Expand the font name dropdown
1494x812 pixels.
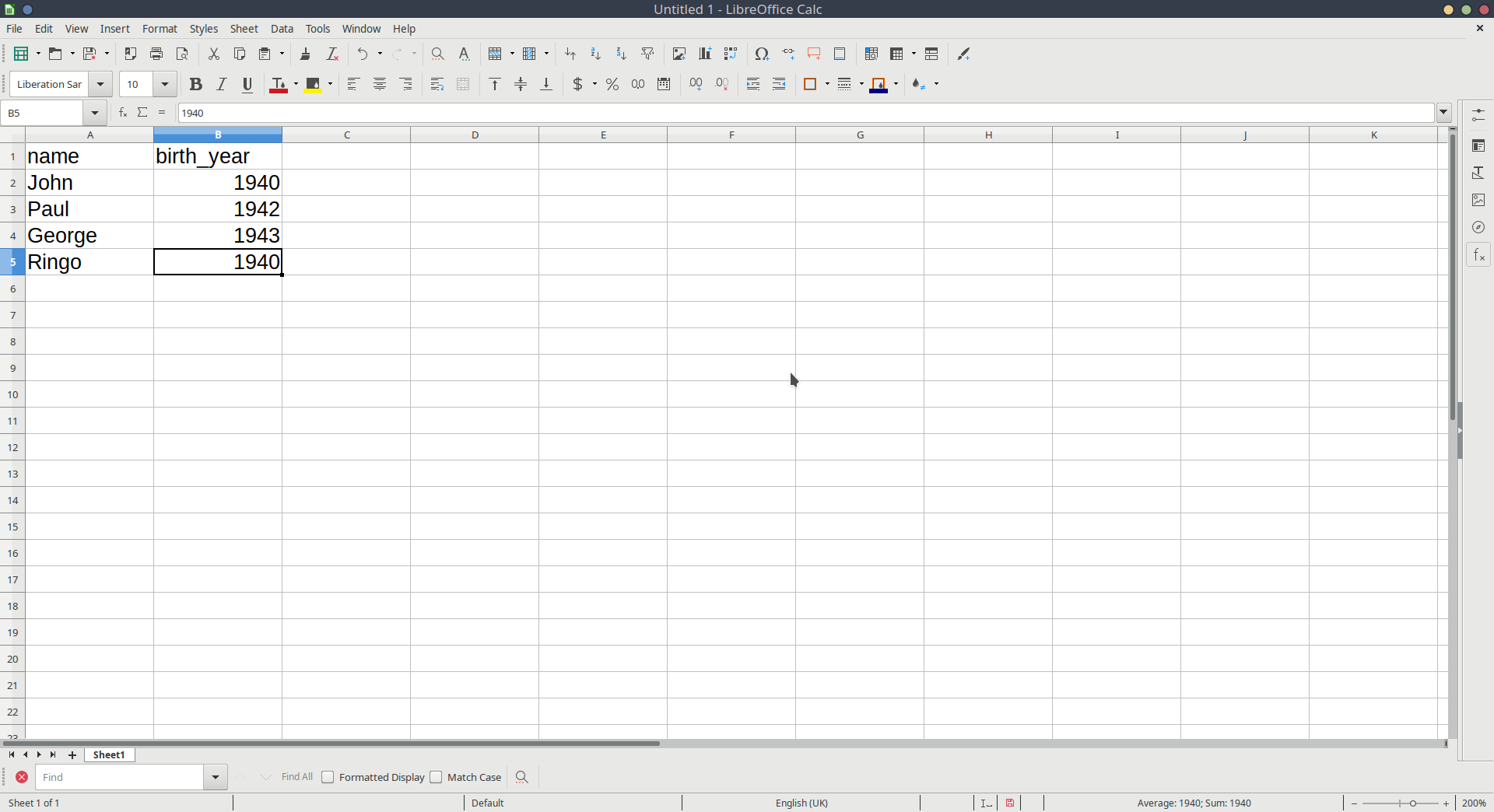point(100,84)
